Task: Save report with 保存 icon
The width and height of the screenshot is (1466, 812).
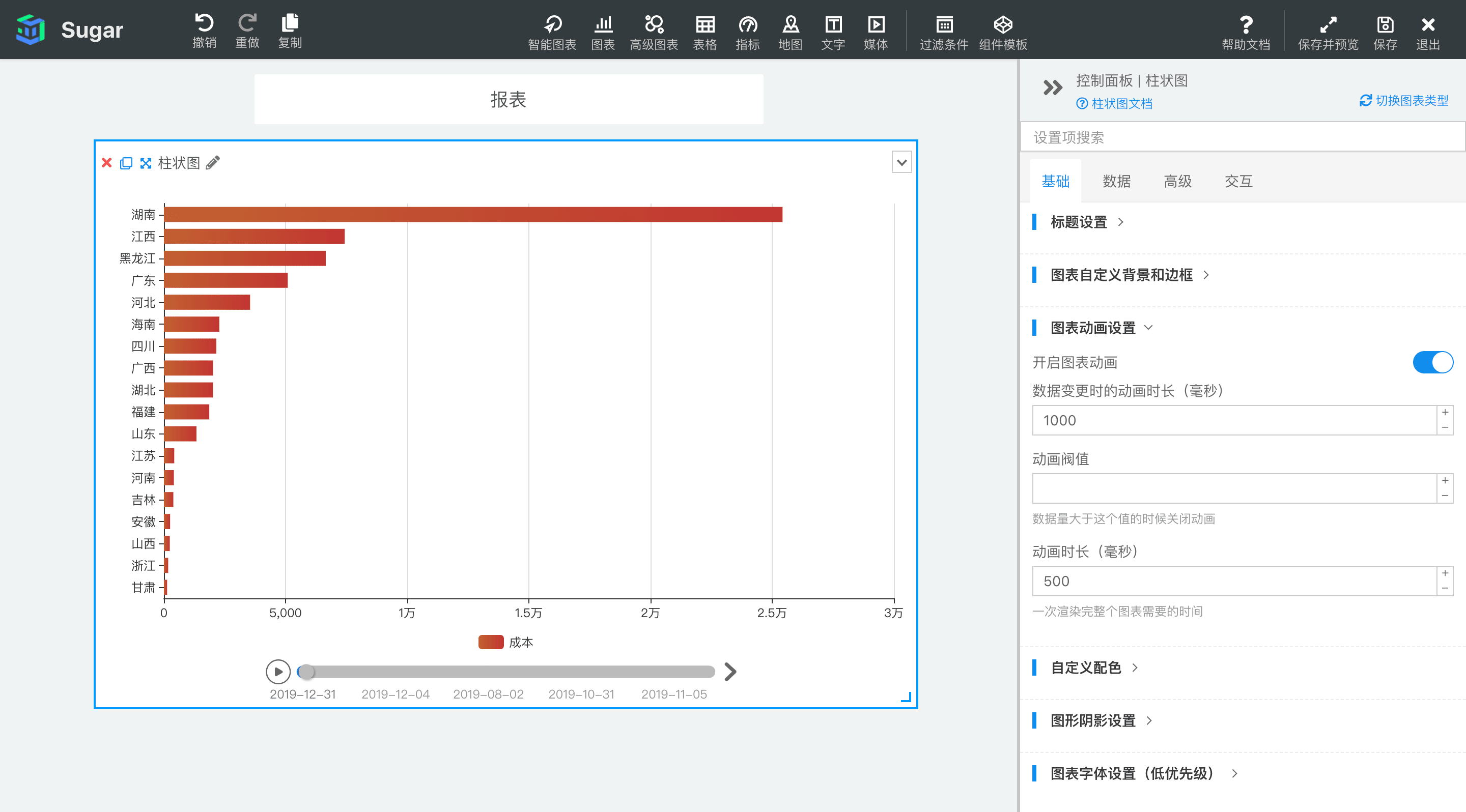Action: 1385,33
